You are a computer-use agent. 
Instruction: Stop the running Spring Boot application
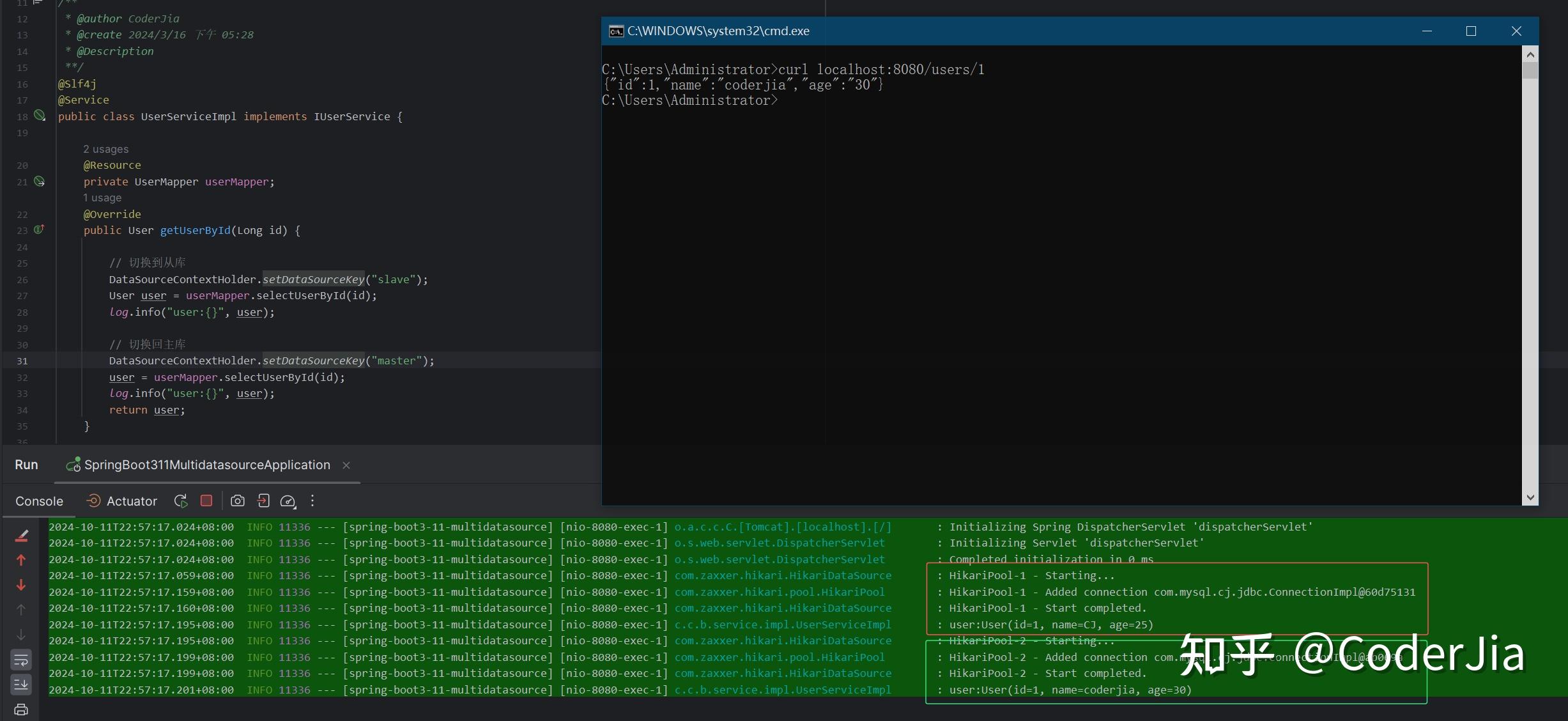click(x=206, y=501)
